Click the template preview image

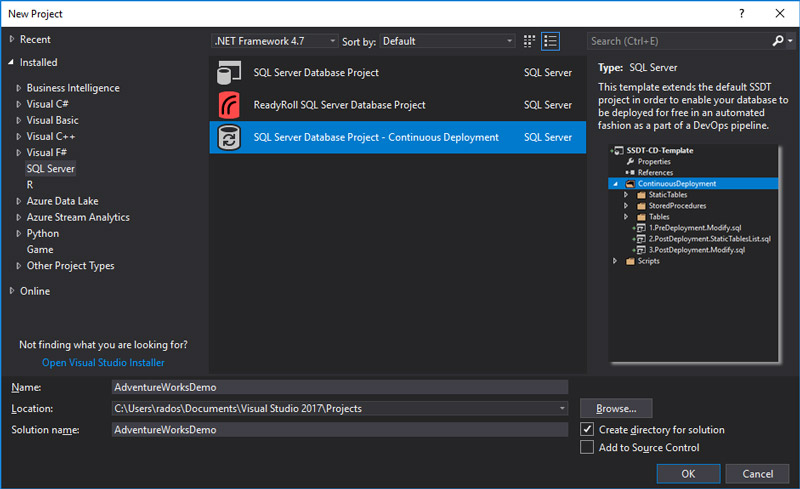pyautogui.click(x=694, y=254)
